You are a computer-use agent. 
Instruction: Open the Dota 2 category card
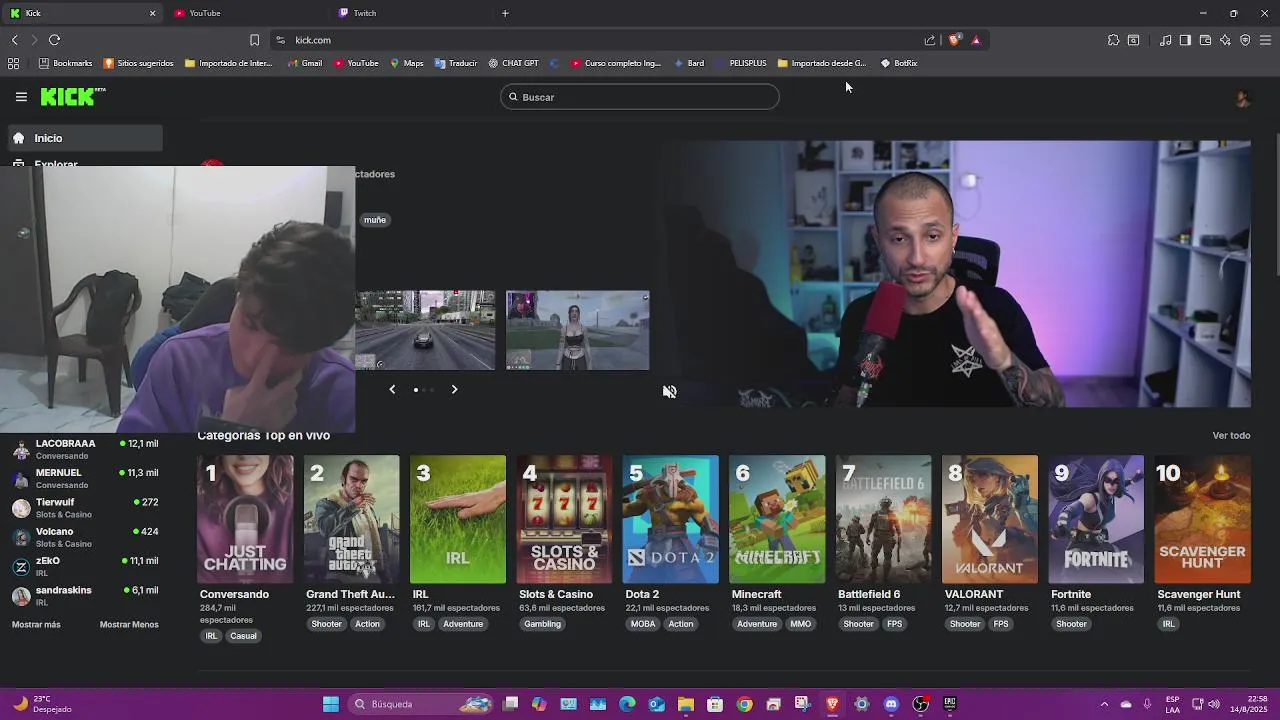[x=670, y=519]
